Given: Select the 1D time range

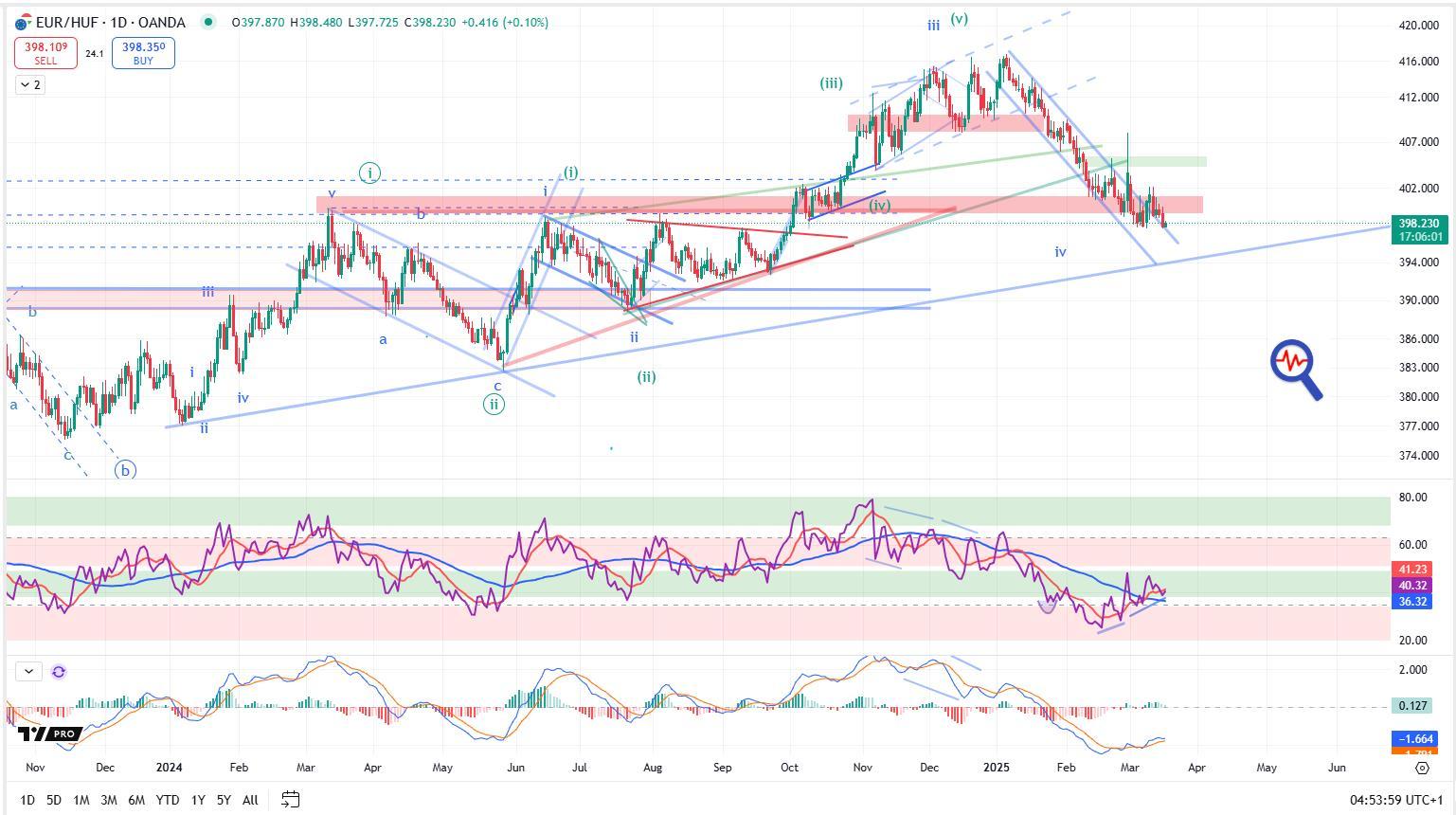Looking at the screenshot, I should pyautogui.click(x=27, y=800).
